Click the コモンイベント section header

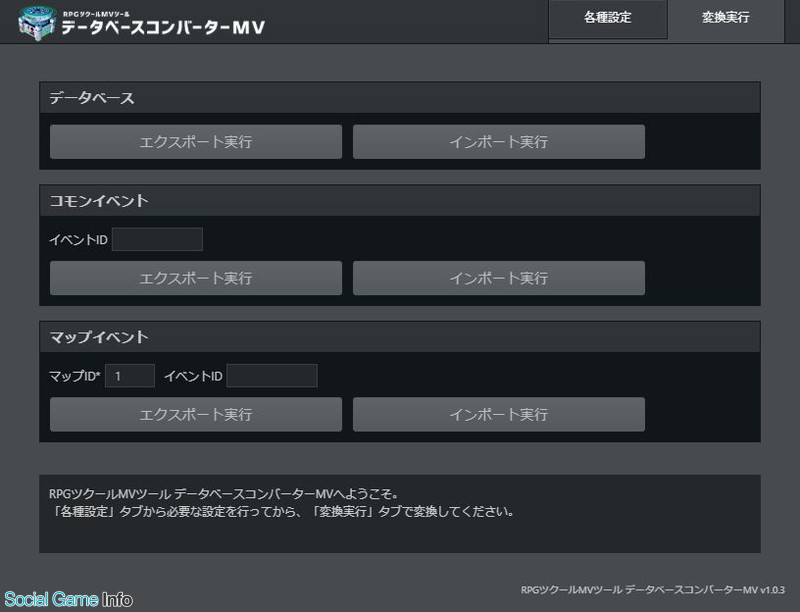pos(399,200)
